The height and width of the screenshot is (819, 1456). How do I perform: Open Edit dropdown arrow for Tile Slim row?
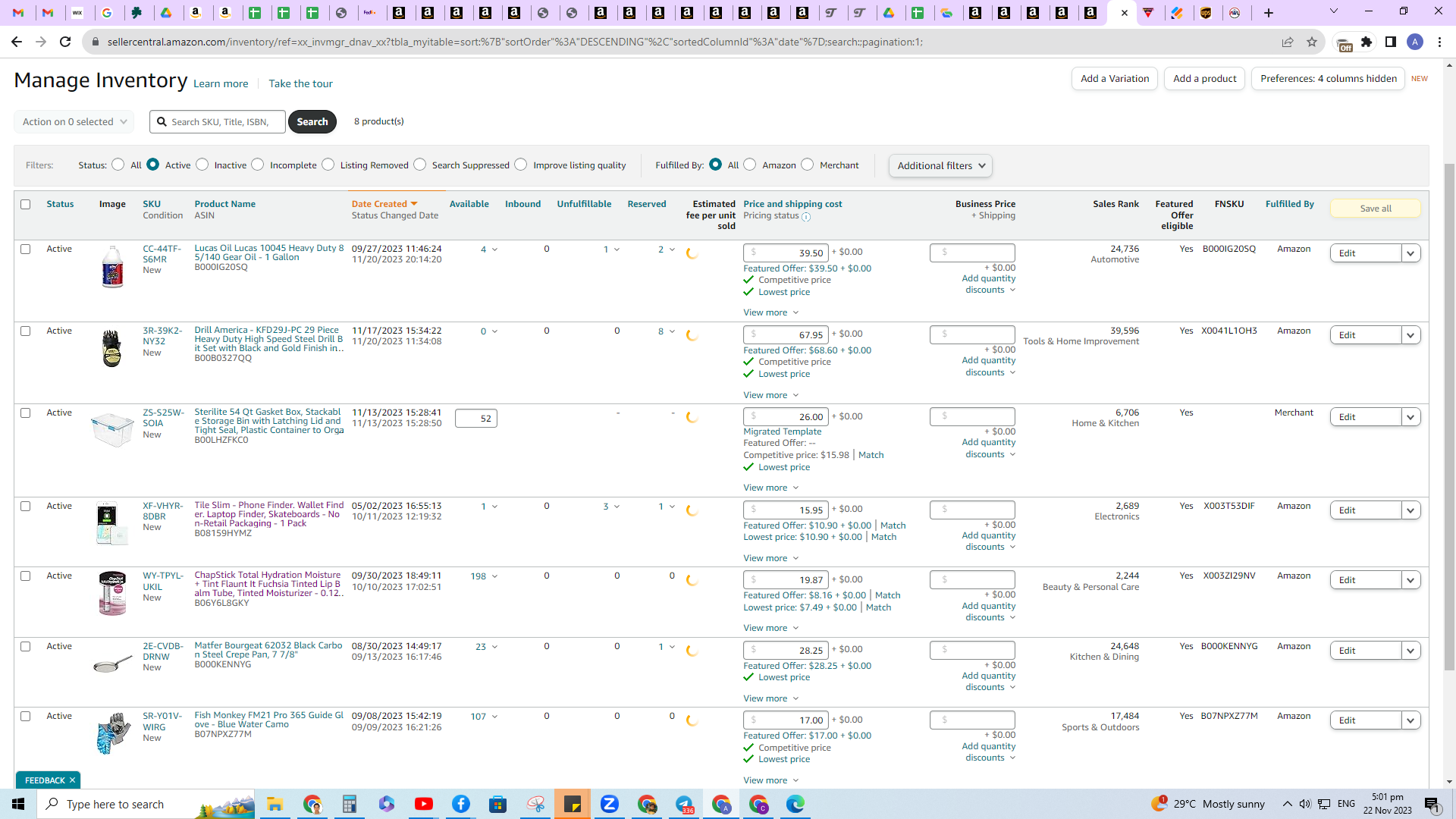[x=1411, y=510]
